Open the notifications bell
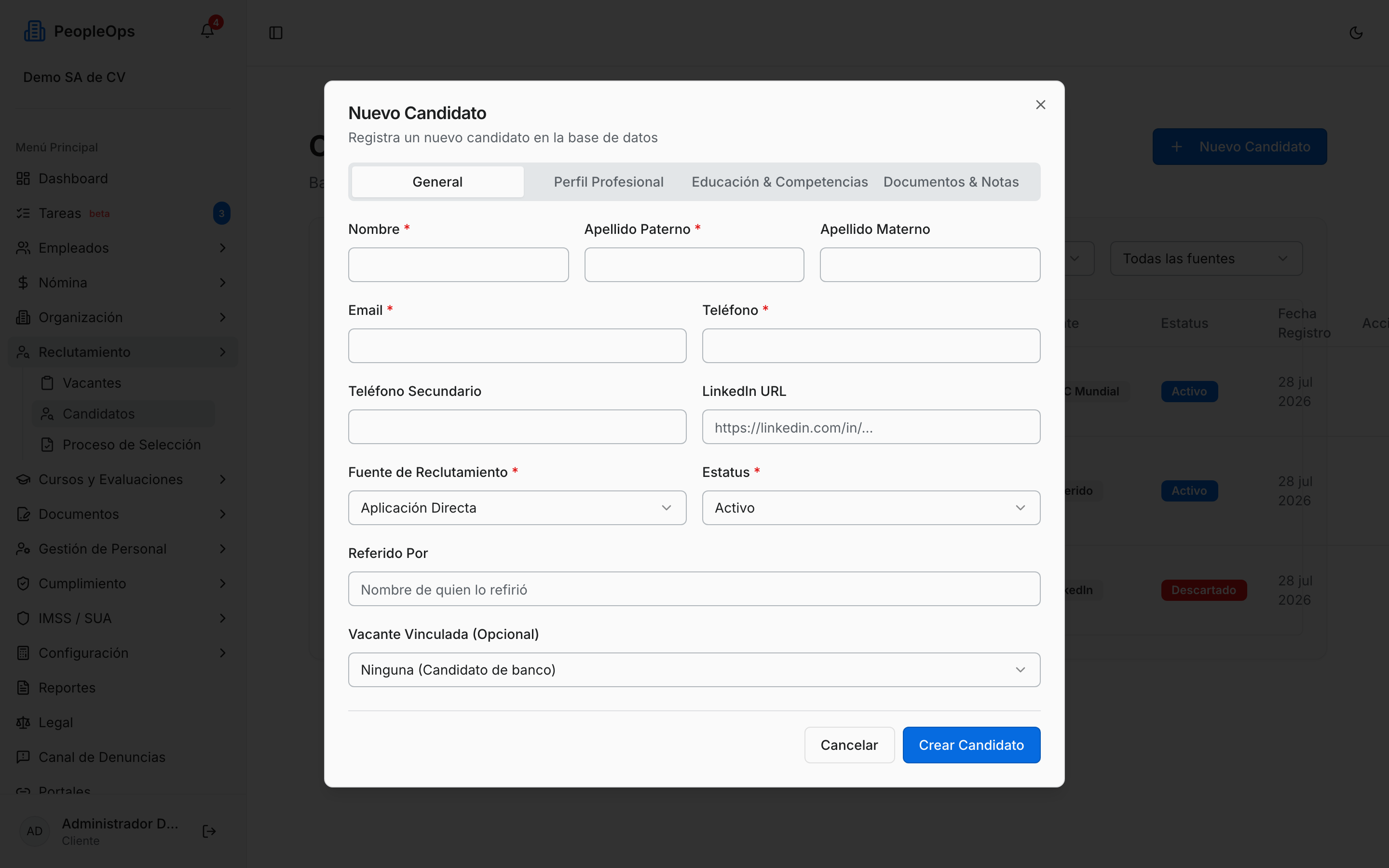This screenshot has height=868, width=1389. pos(207,31)
